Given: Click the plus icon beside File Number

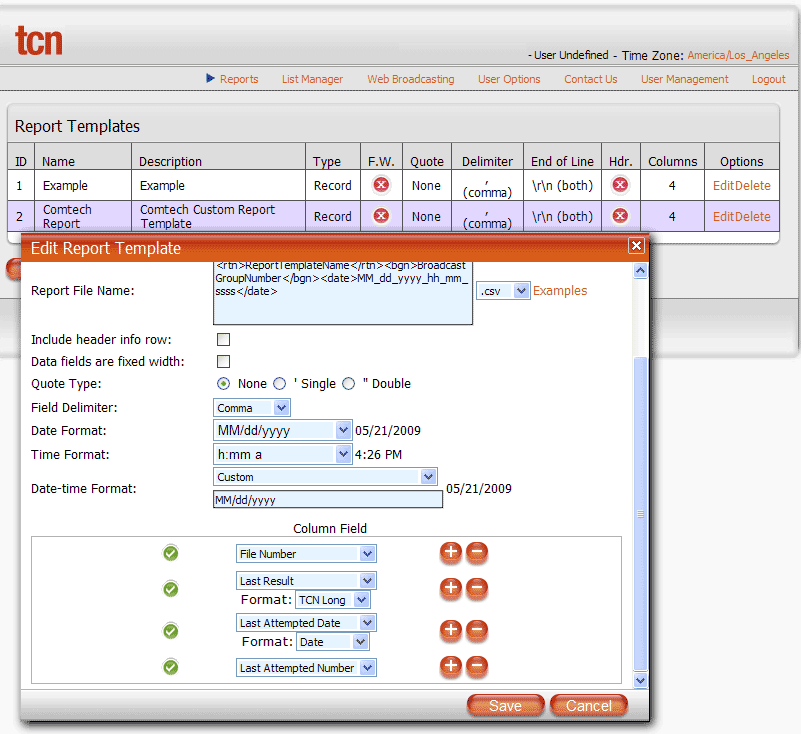Looking at the screenshot, I should [x=451, y=553].
